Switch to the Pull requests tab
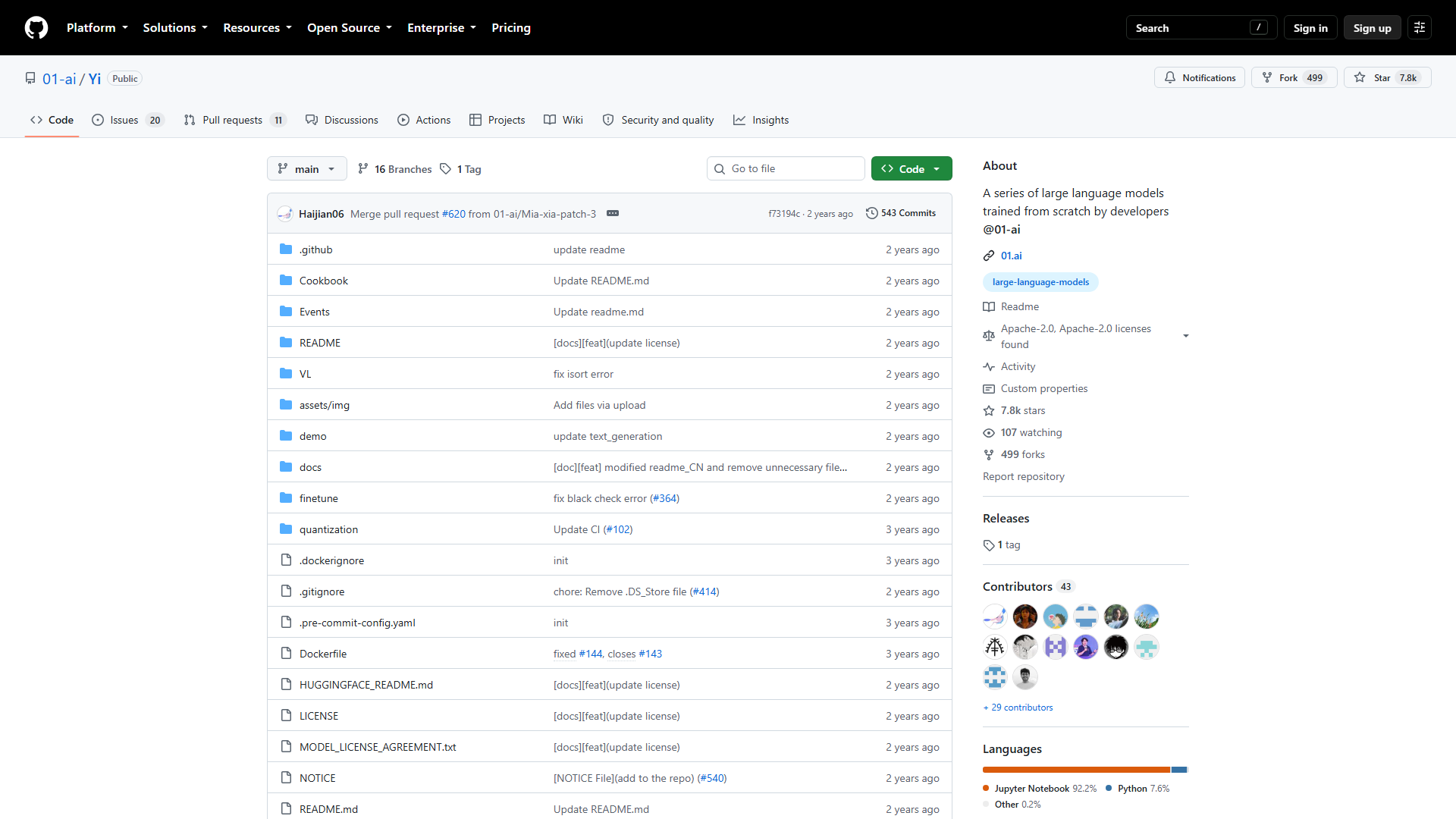1456x819 pixels. tap(235, 121)
